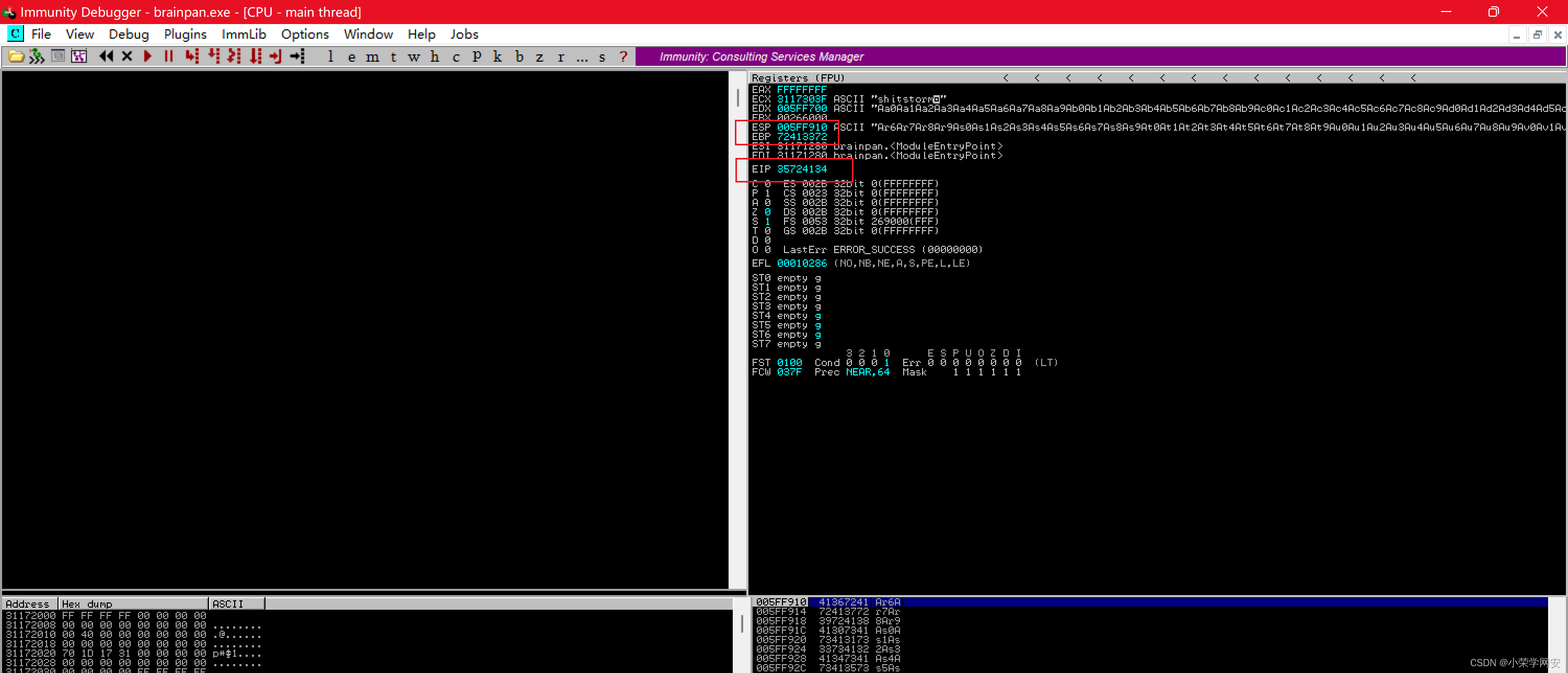The height and width of the screenshot is (673, 1568).
Task: Close the program with the X icon
Action: tap(126, 56)
